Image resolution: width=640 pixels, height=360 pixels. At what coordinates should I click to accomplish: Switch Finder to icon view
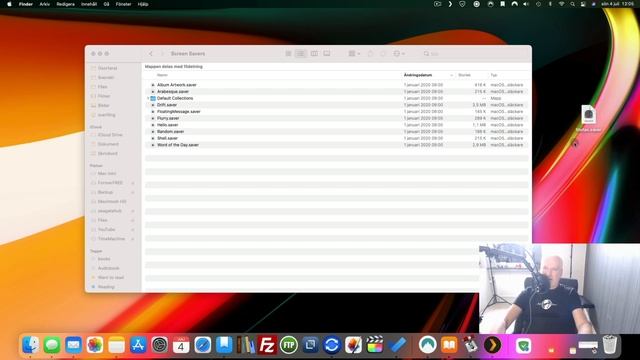tap(288, 53)
